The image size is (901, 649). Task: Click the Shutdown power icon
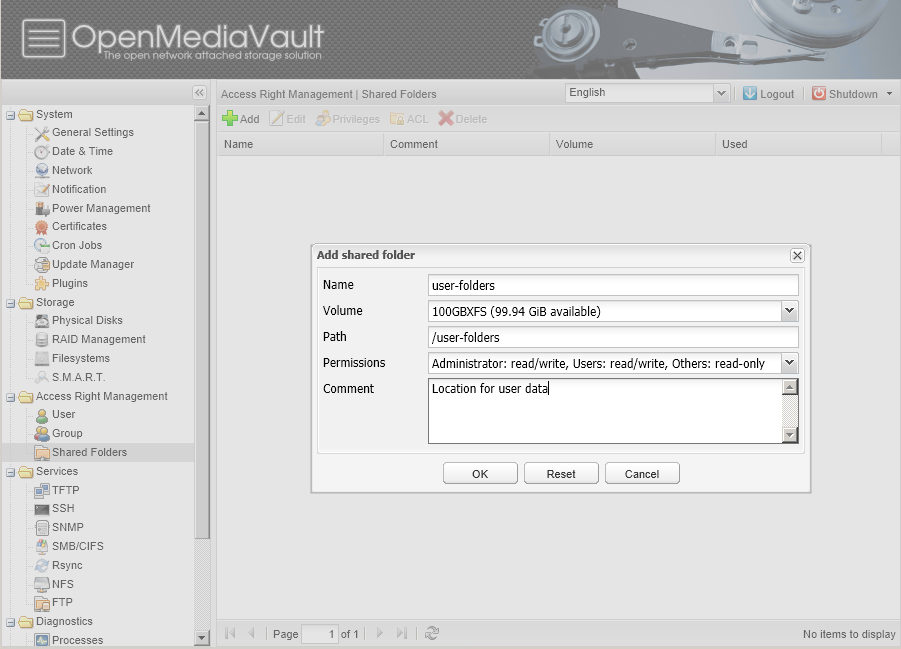(819, 93)
